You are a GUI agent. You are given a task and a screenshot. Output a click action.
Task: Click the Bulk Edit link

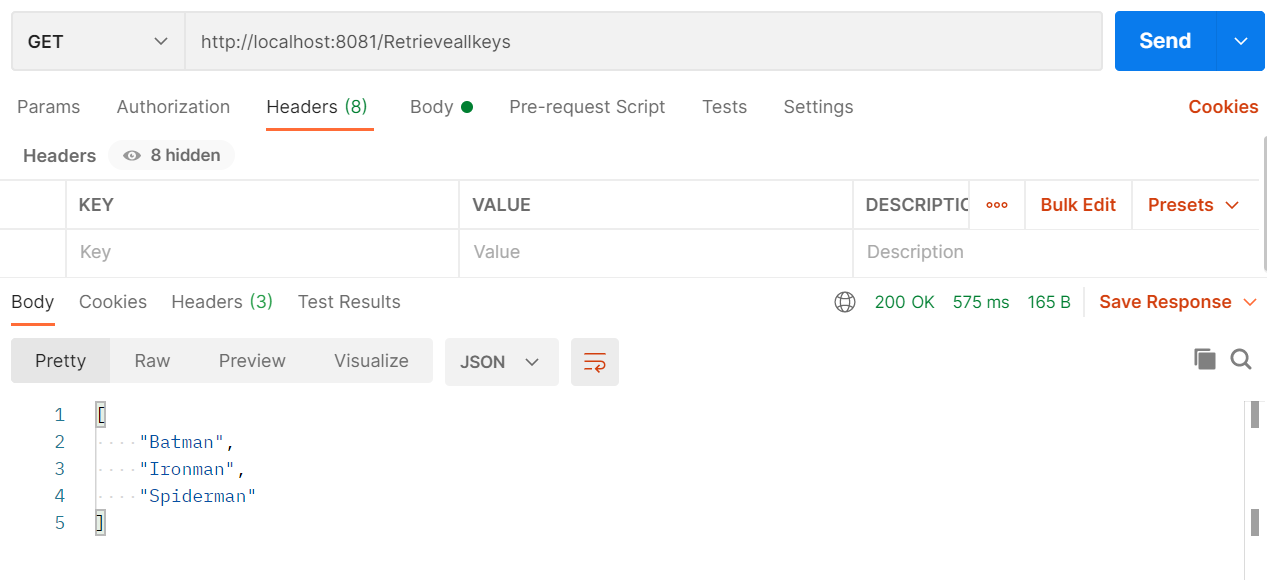1078,205
